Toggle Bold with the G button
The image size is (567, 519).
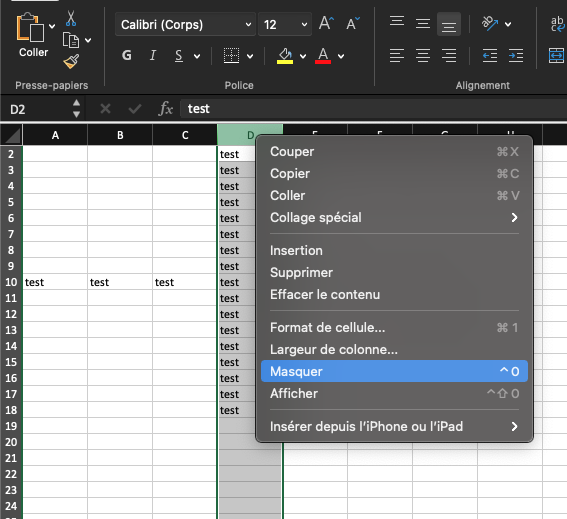click(x=127, y=56)
